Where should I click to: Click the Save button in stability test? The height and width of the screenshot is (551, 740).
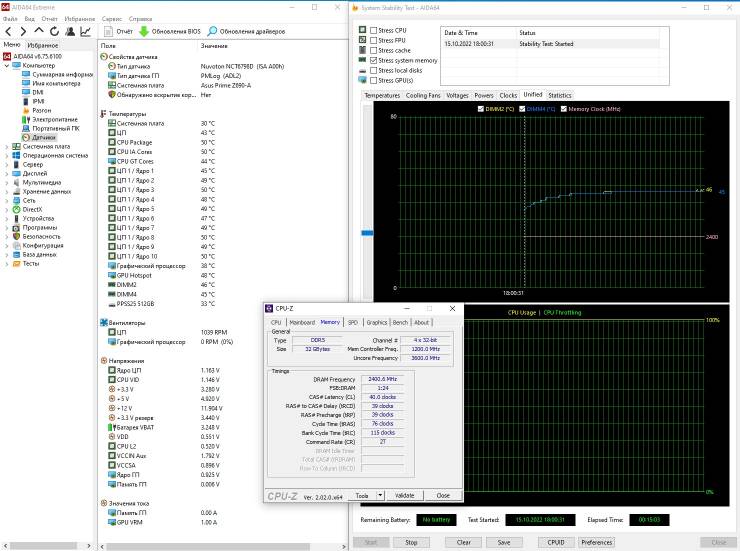pos(504,542)
